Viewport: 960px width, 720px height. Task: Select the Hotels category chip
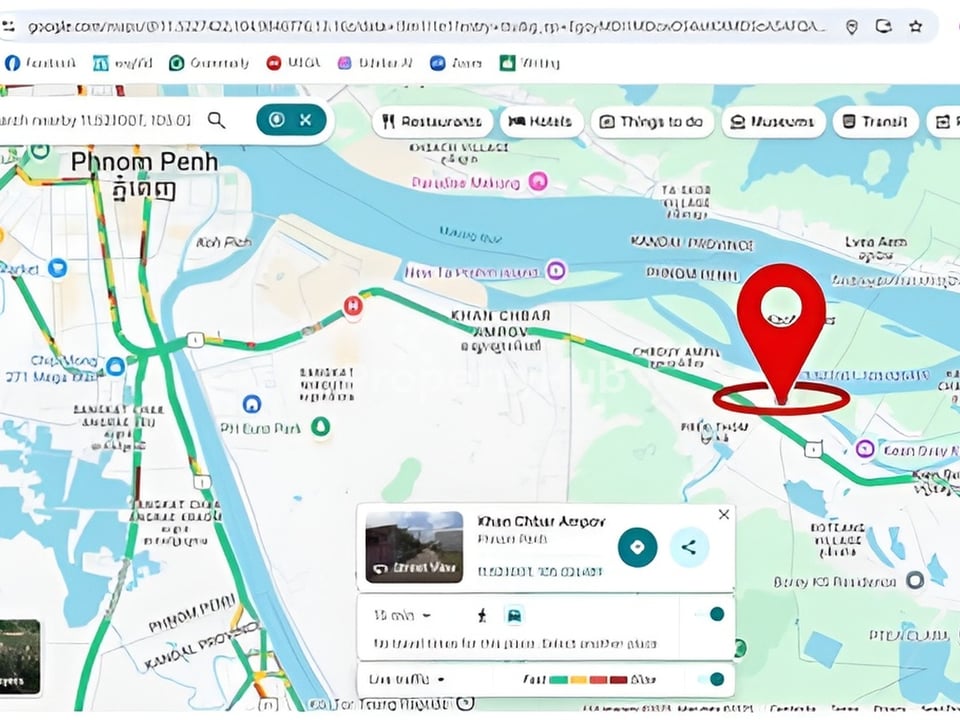click(541, 121)
